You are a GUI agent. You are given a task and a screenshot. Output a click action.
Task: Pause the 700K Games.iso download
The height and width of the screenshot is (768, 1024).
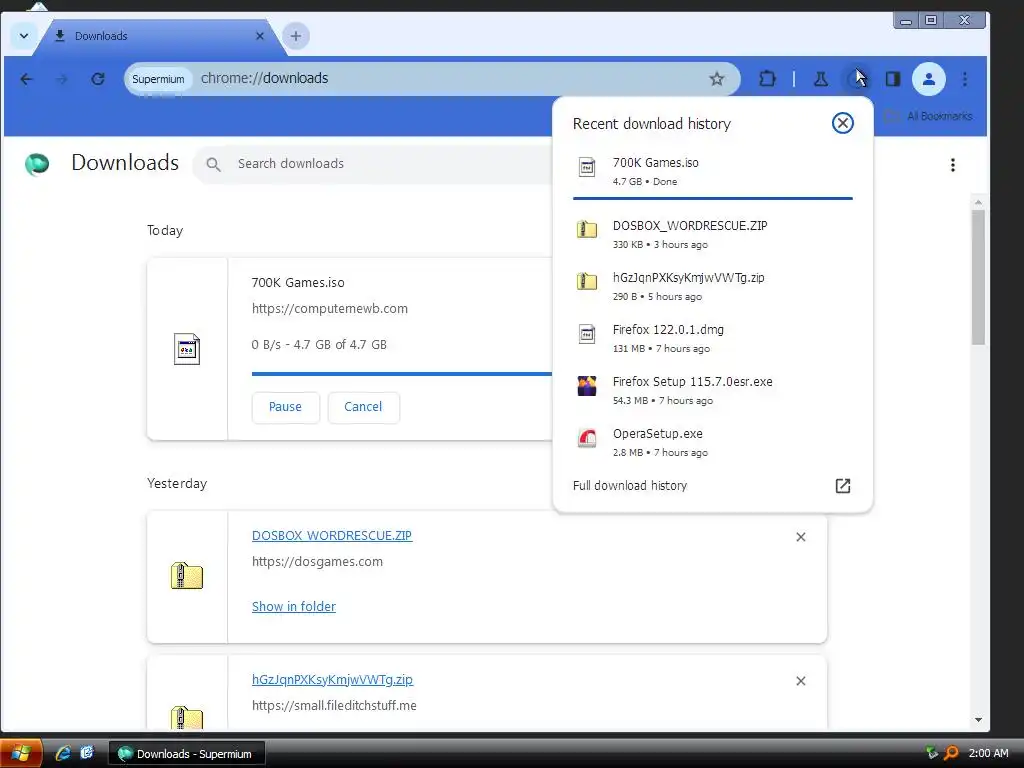click(285, 407)
